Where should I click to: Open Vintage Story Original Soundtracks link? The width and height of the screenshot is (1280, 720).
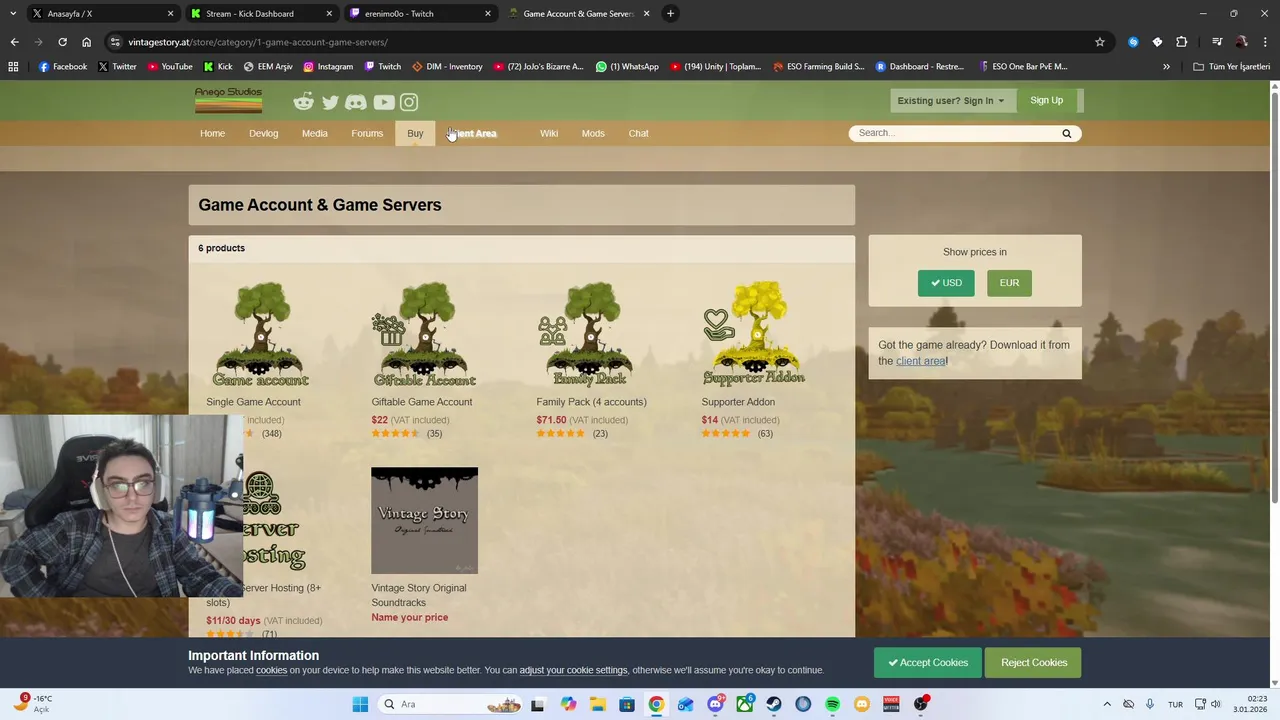(x=419, y=595)
